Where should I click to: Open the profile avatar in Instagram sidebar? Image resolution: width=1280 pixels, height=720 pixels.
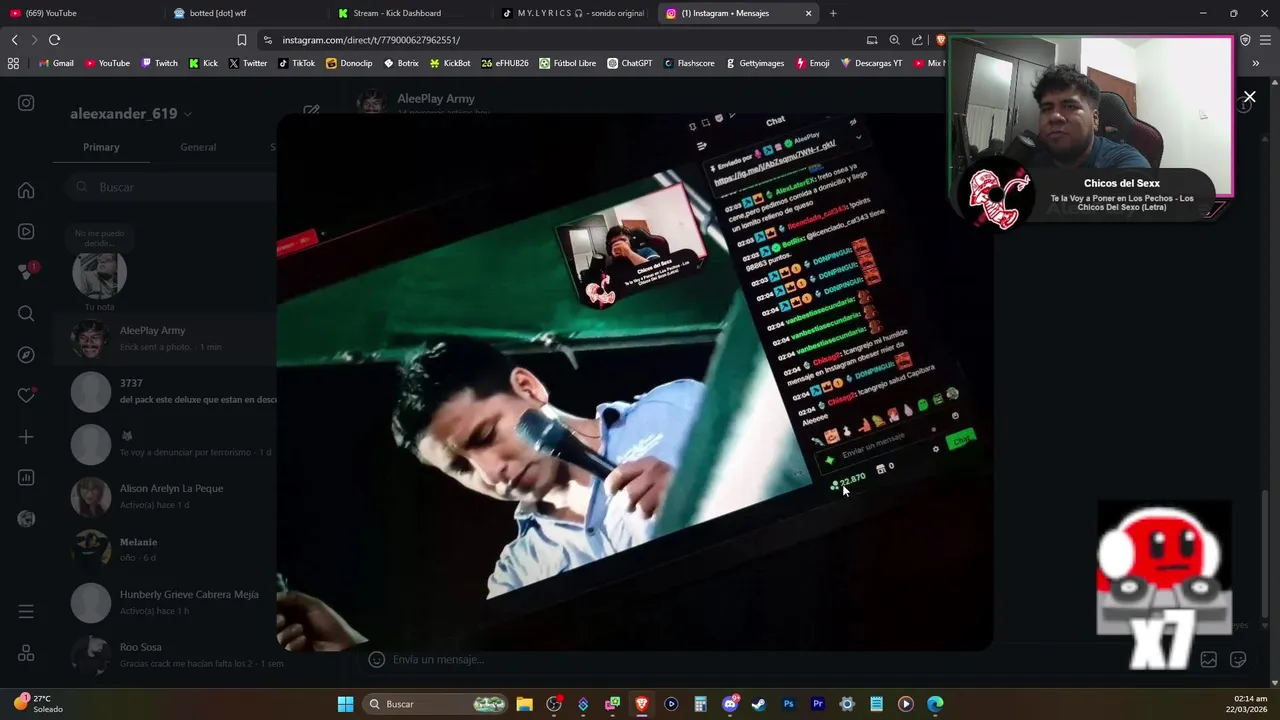click(26, 518)
